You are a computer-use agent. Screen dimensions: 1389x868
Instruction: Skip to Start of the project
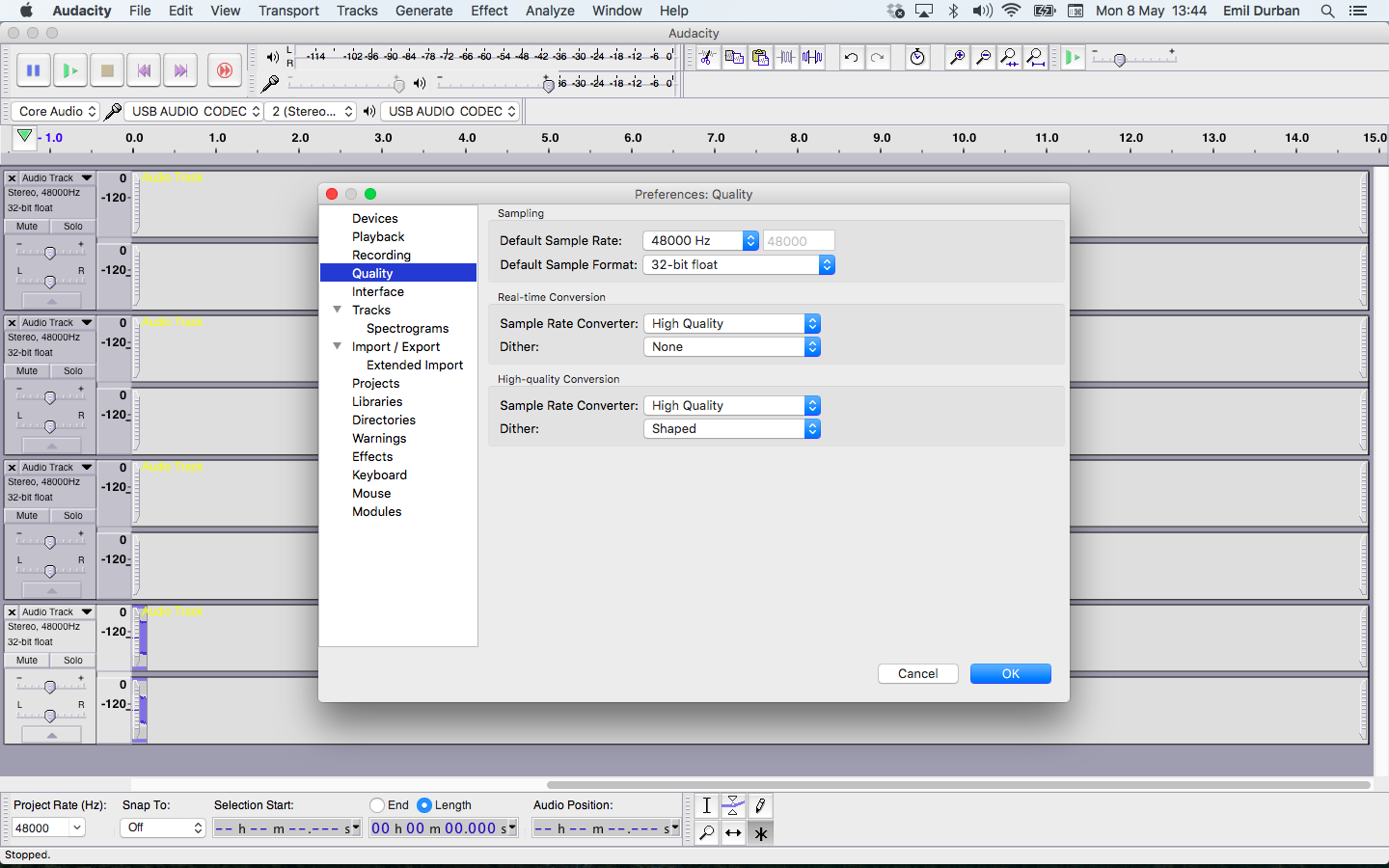144,70
